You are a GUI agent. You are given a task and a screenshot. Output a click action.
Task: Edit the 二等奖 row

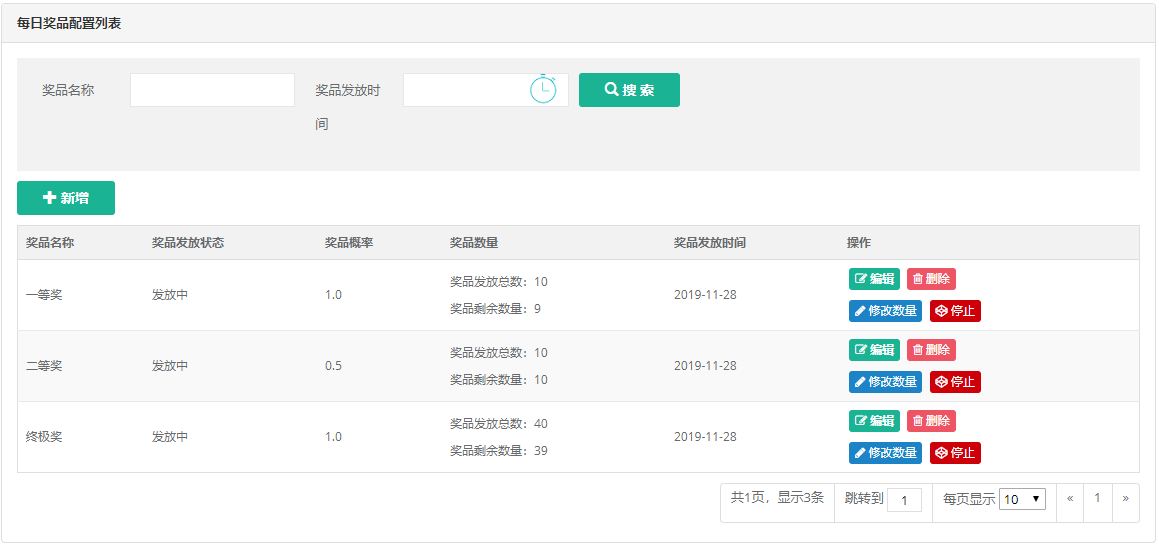point(874,350)
